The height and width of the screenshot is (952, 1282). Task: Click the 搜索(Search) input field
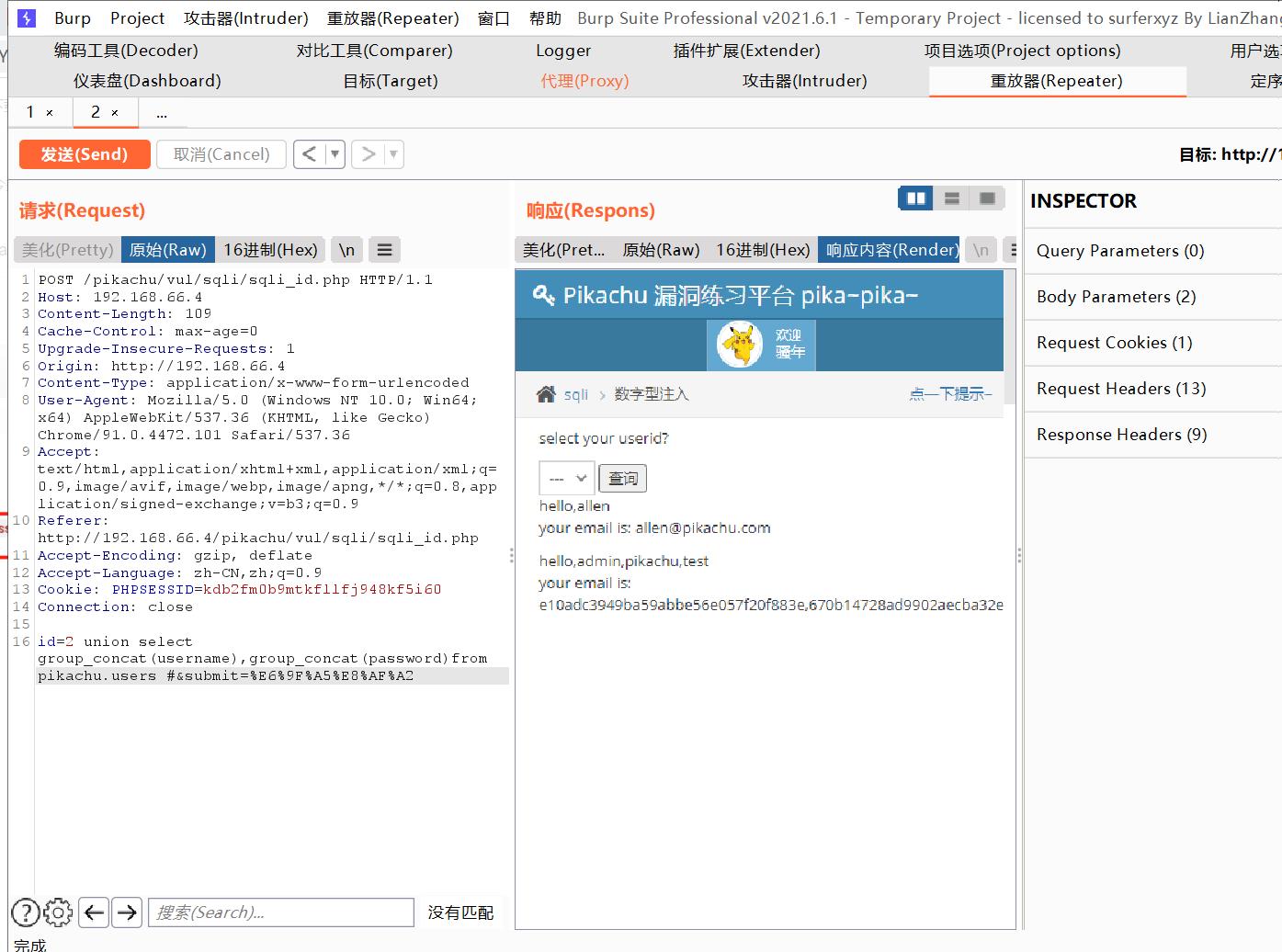281,912
